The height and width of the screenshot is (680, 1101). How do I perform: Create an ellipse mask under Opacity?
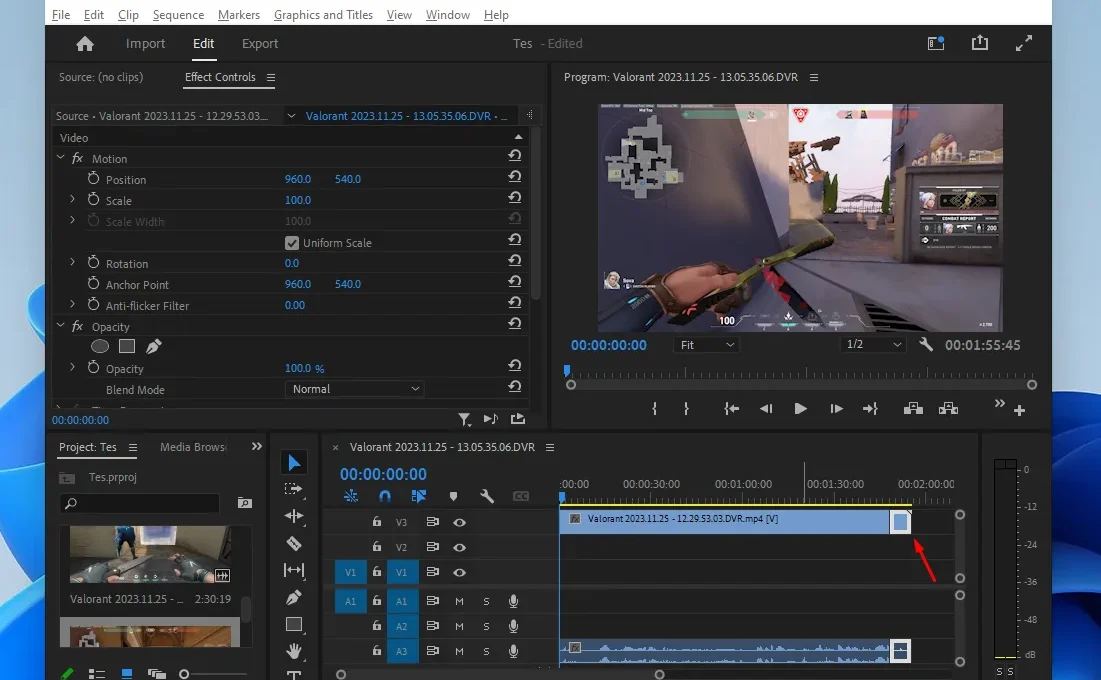[x=100, y=346]
